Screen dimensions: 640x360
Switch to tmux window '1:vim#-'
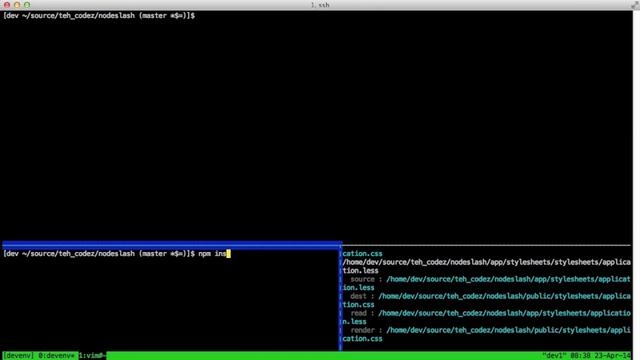pos(92,356)
